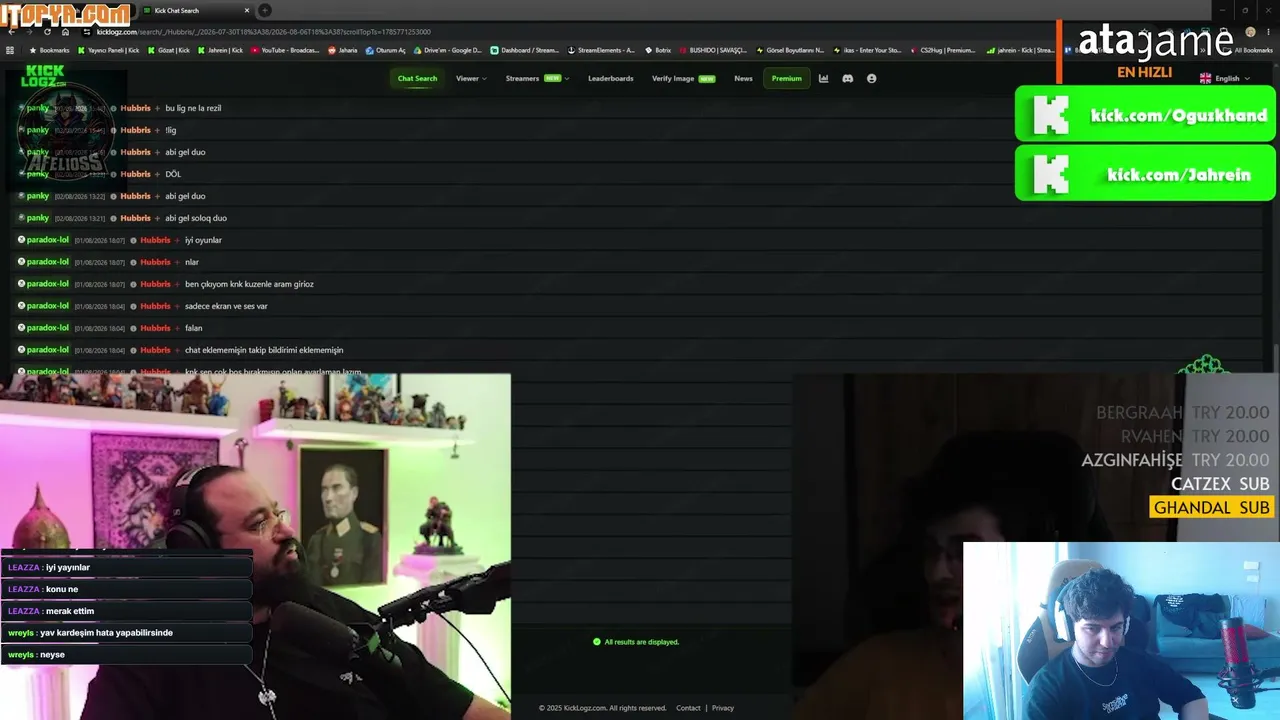Click message text 'sadece ekran ve ses var'
1280x720 pixels.
click(226, 306)
